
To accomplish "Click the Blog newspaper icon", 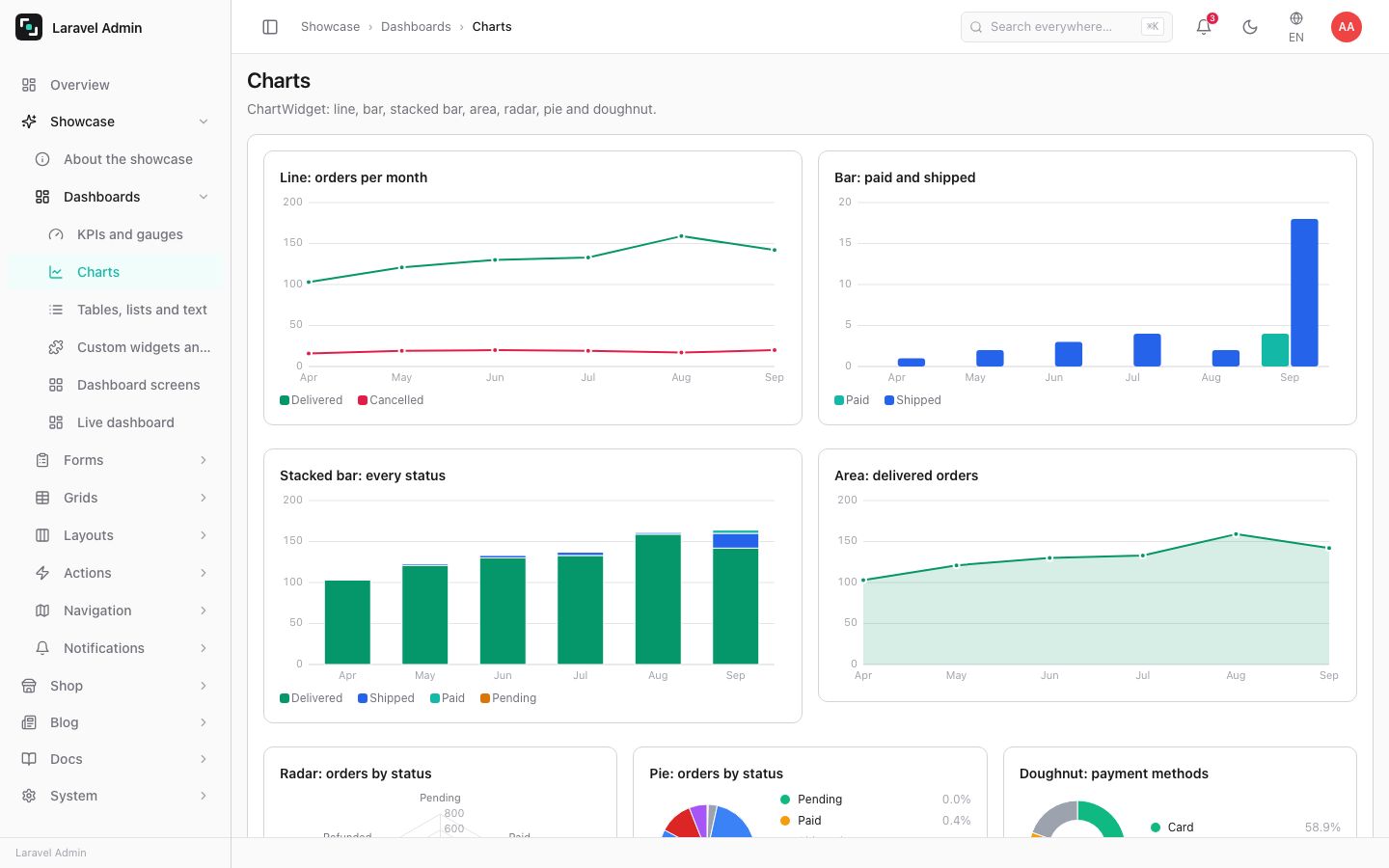I will point(29,722).
